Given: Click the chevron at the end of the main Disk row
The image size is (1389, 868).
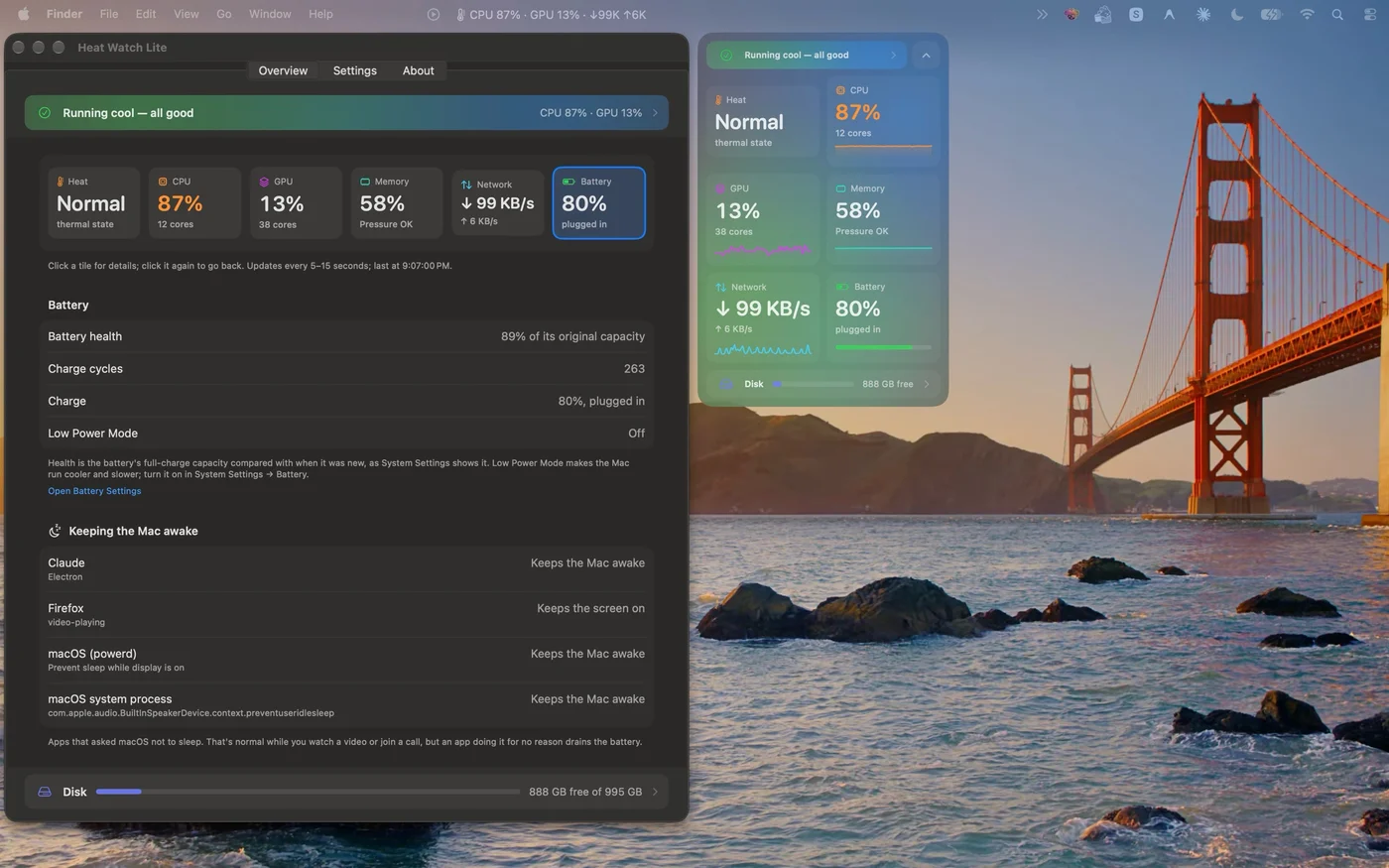Looking at the screenshot, I should (x=655, y=792).
